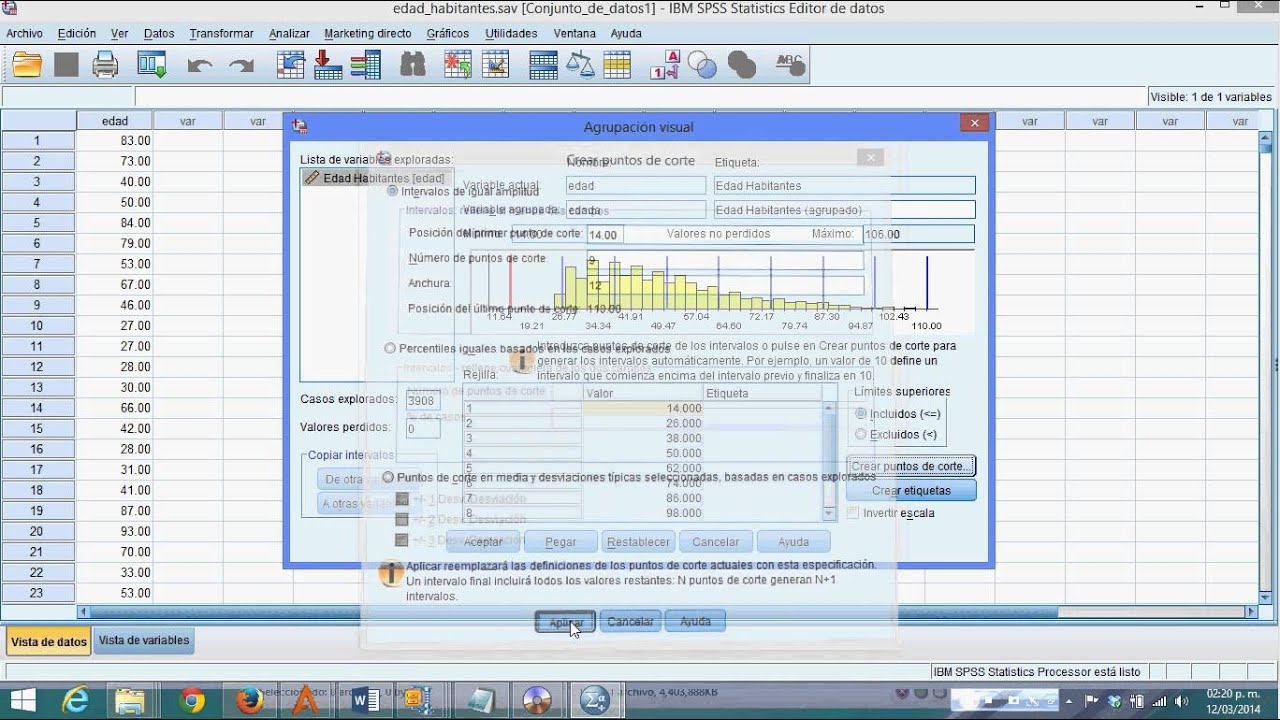This screenshot has width=1280, height=720.
Task: Open the Datos menu
Action: [159, 33]
